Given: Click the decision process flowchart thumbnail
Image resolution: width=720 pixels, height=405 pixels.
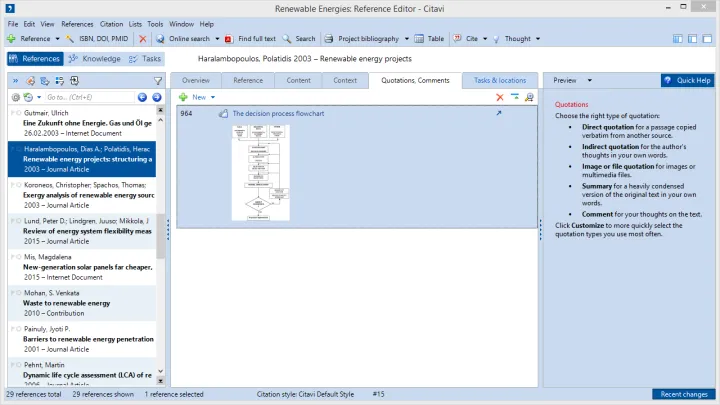Looking at the screenshot, I should (x=259, y=171).
